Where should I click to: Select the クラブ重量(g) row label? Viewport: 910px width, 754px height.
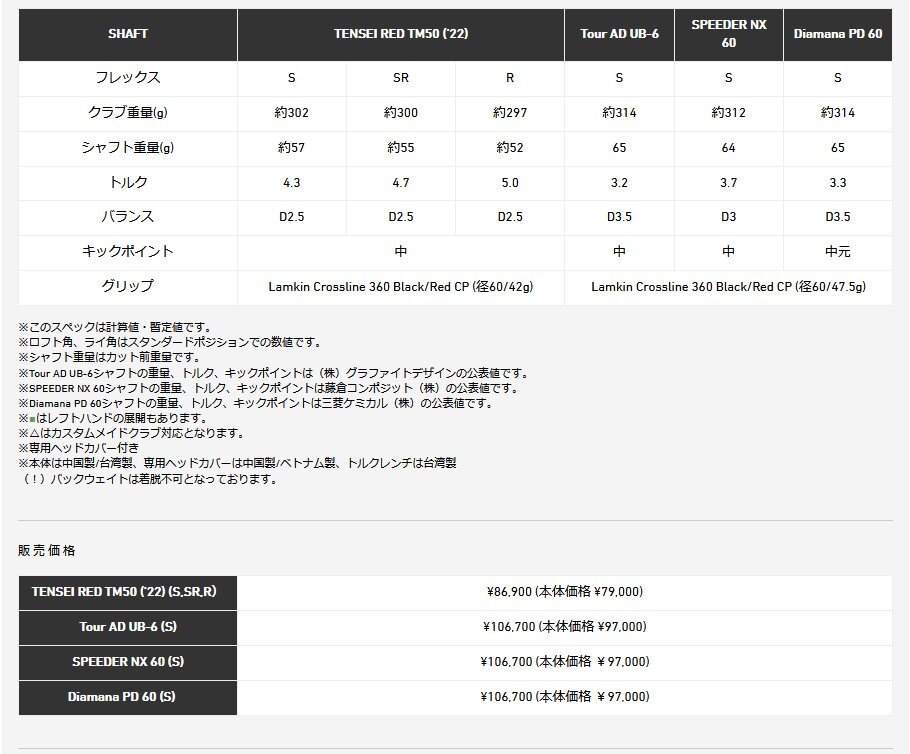(x=128, y=112)
